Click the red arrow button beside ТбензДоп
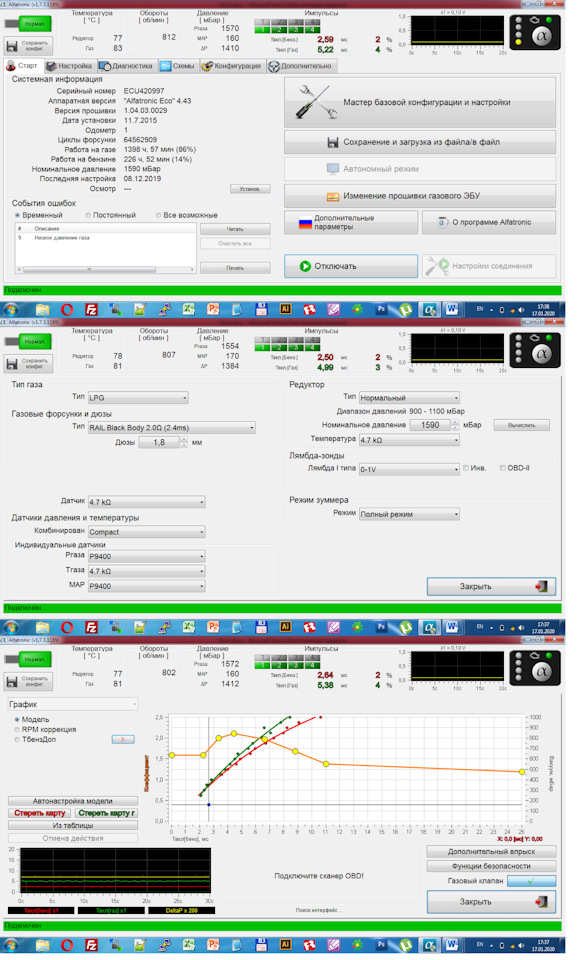 [123, 740]
